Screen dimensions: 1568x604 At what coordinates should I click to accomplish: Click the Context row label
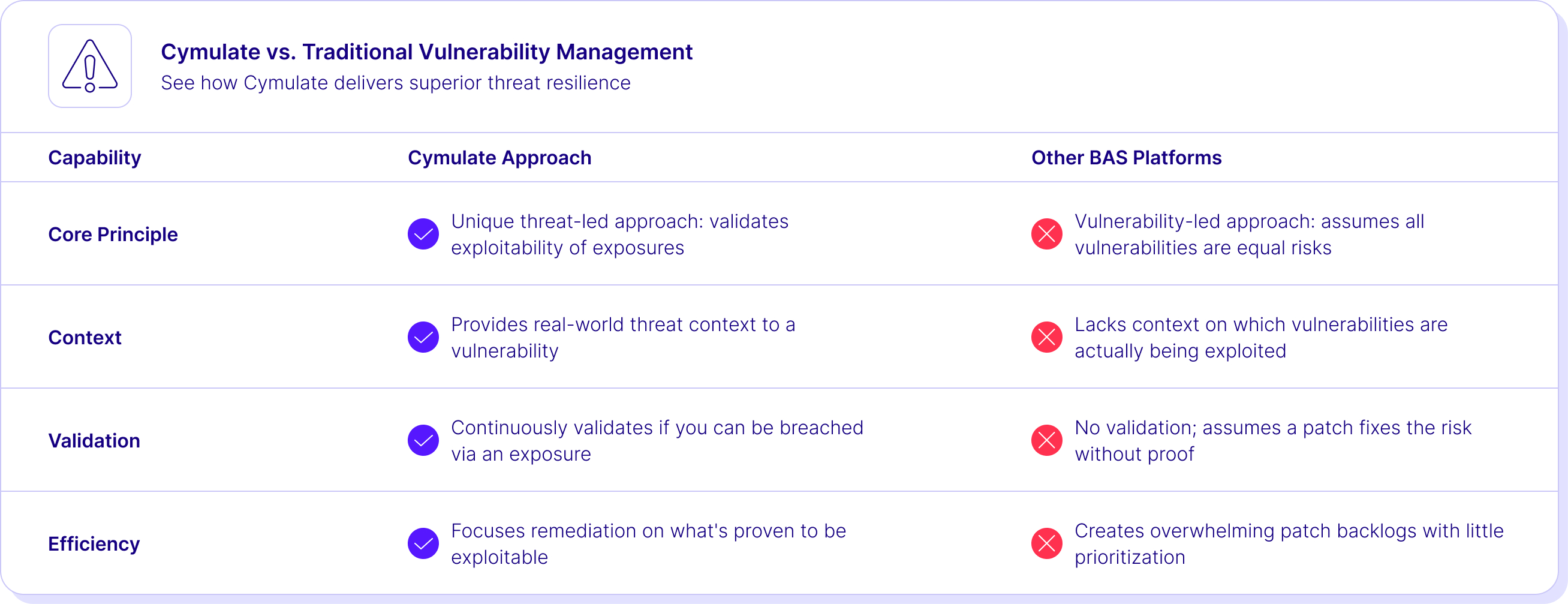pos(85,337)
